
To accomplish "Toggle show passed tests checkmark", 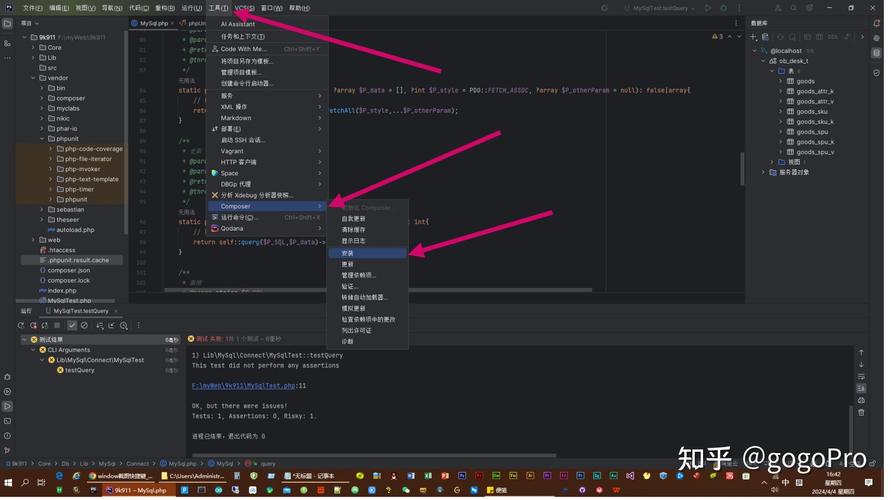I will click(72, 327).
